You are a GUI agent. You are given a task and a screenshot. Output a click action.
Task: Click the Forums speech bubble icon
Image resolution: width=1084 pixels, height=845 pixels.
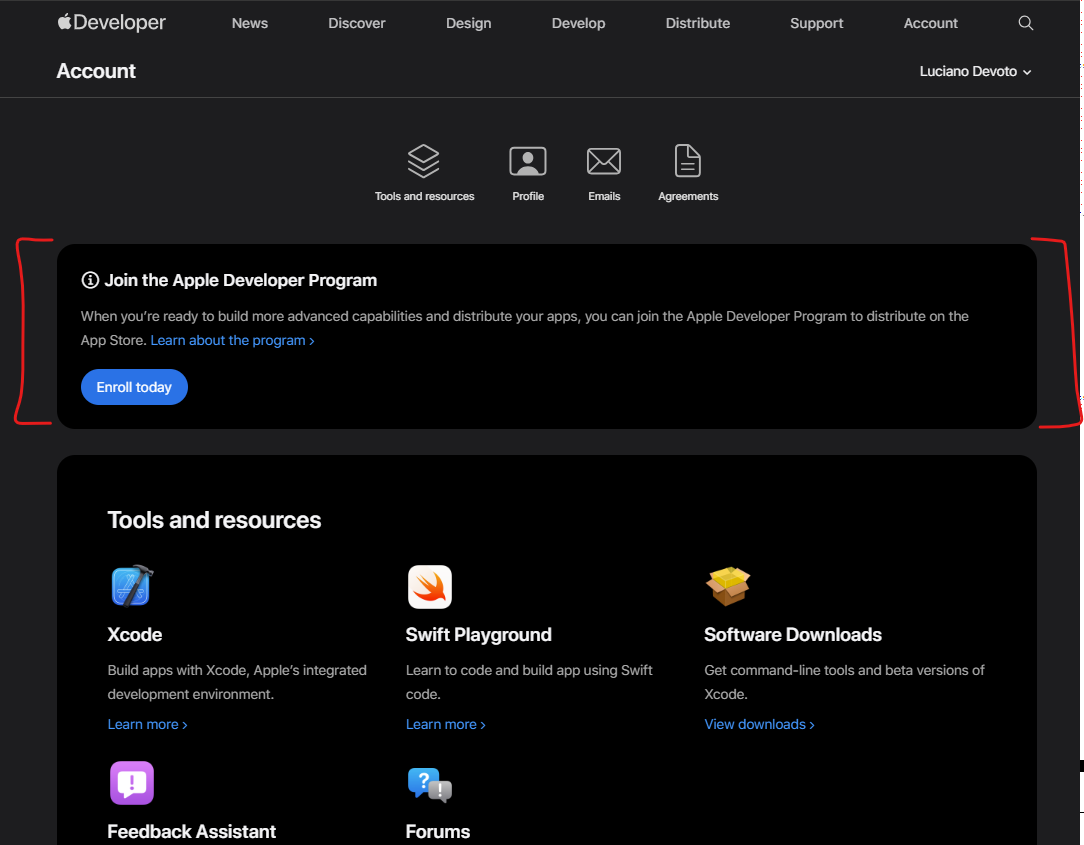pos(430,784)
